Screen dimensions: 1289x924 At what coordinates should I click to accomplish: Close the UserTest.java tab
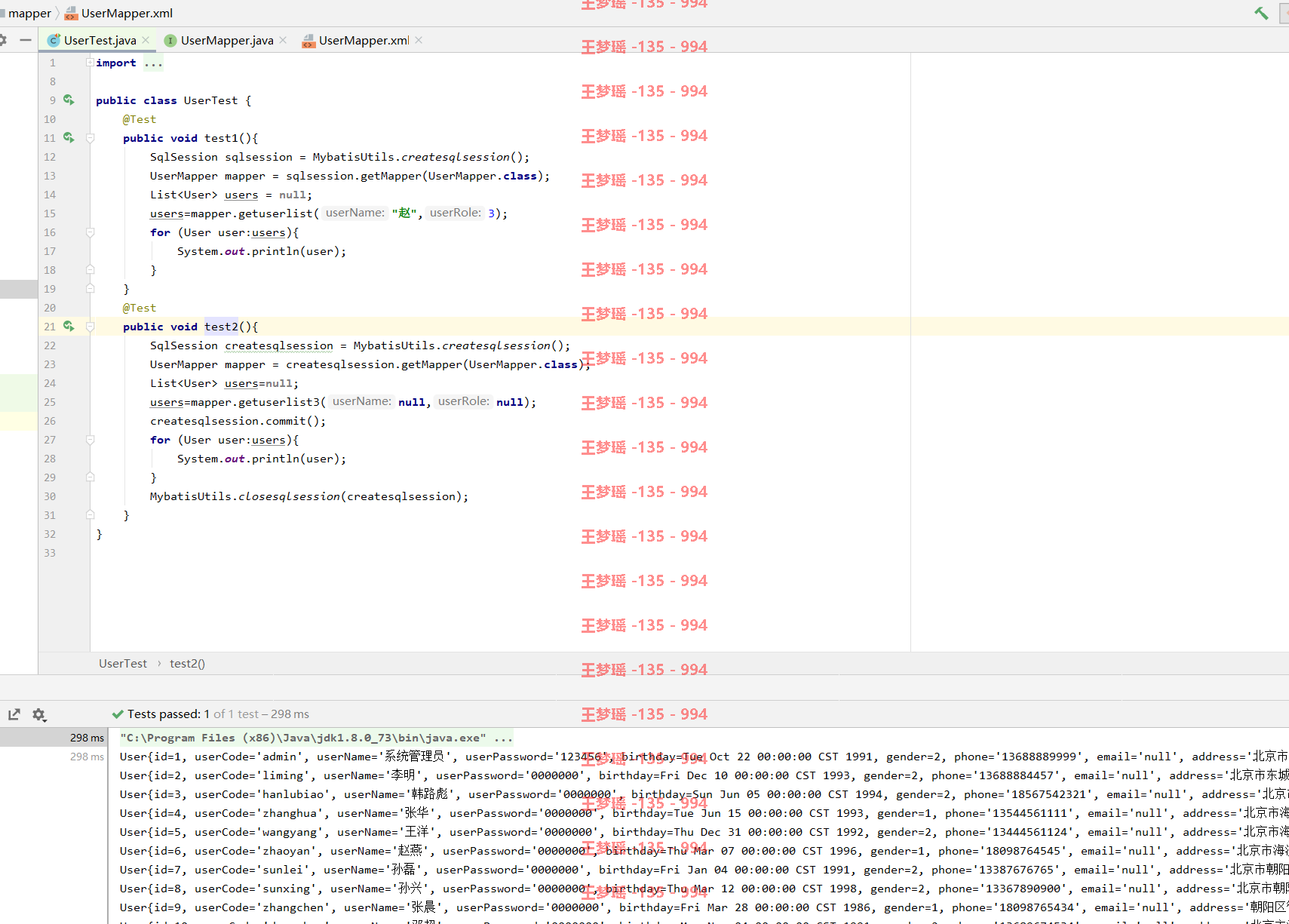146,40
